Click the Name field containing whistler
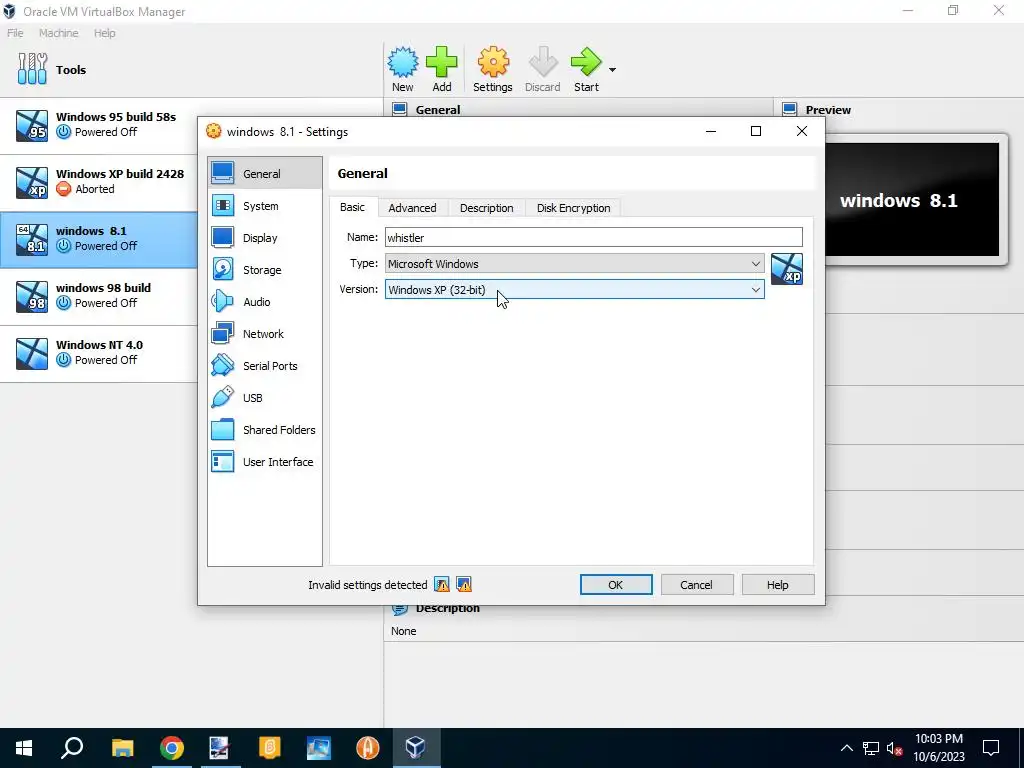 [593, 237]
